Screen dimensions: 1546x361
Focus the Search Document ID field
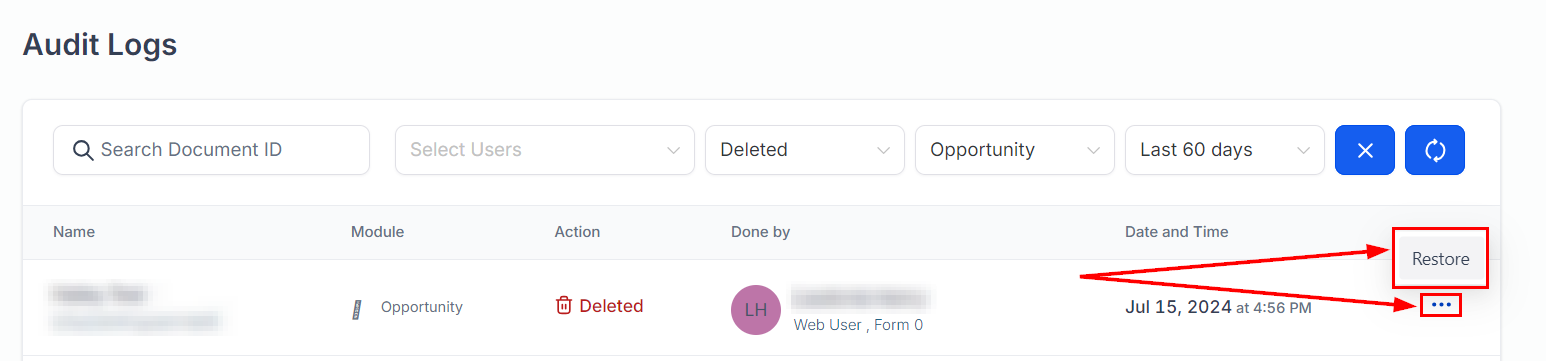click(211, 150)
